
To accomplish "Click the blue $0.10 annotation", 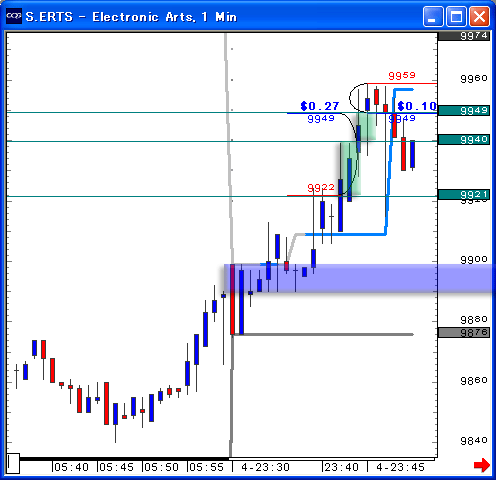I will coord(417,106).
